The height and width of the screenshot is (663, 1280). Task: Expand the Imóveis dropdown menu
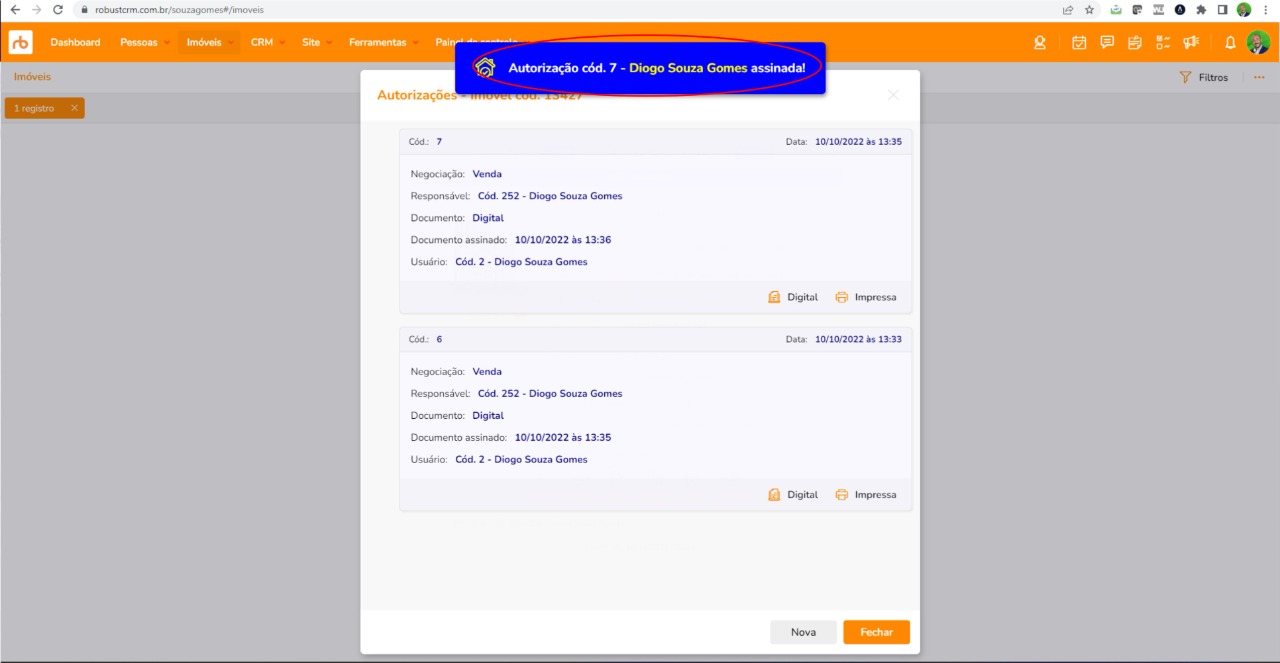(x=210, y=42)
